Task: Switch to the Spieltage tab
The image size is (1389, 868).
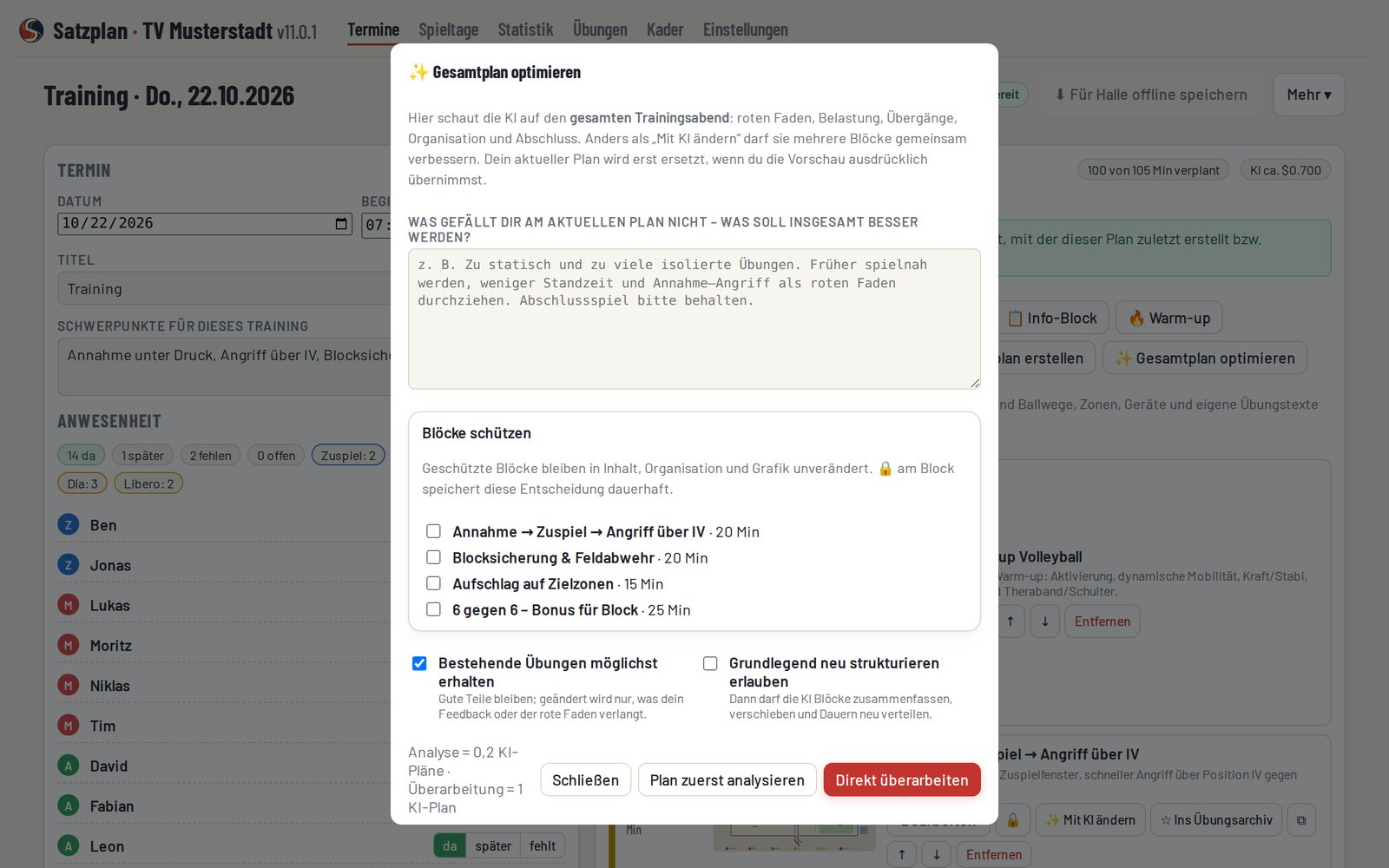Action: [x=448, y=30]
